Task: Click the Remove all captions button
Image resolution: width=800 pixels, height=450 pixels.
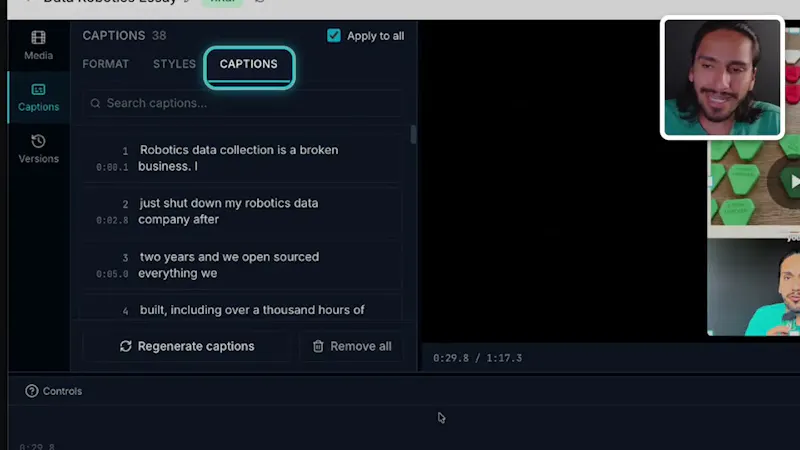Action: [351, 346]
